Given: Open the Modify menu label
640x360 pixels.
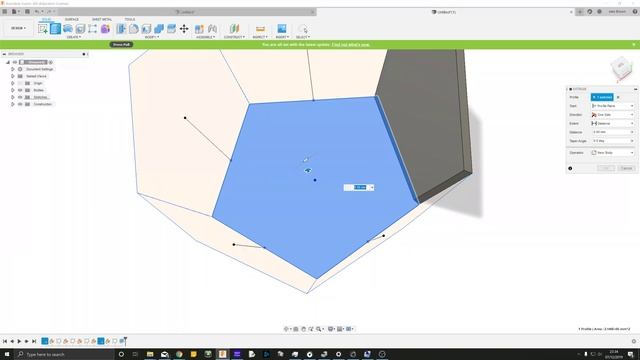Looking at the screenshot, I should [151, 37].
